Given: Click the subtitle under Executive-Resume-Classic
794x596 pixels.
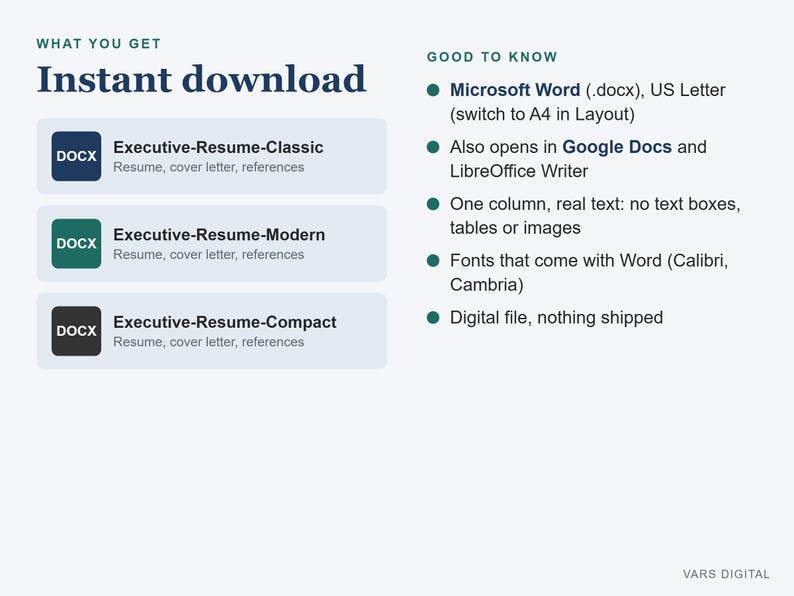Looking at the screenshot, I should click(x=209, y=167).
